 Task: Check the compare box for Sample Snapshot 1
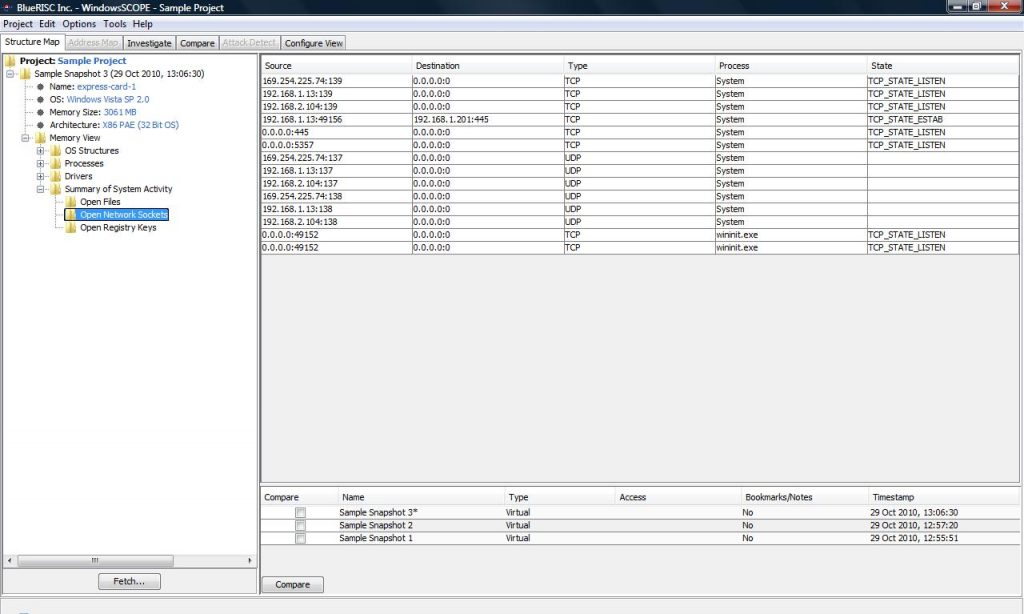click(300, 539)
